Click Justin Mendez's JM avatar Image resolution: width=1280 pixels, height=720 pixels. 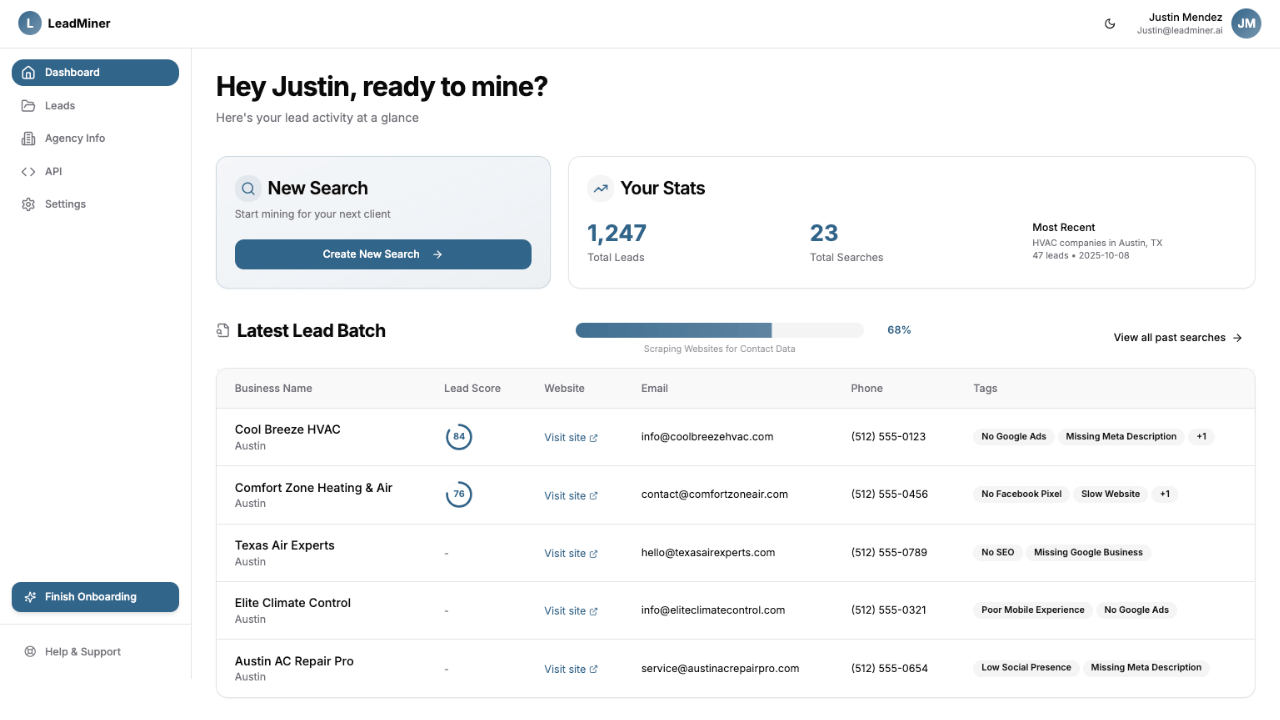click(1246, 23)
